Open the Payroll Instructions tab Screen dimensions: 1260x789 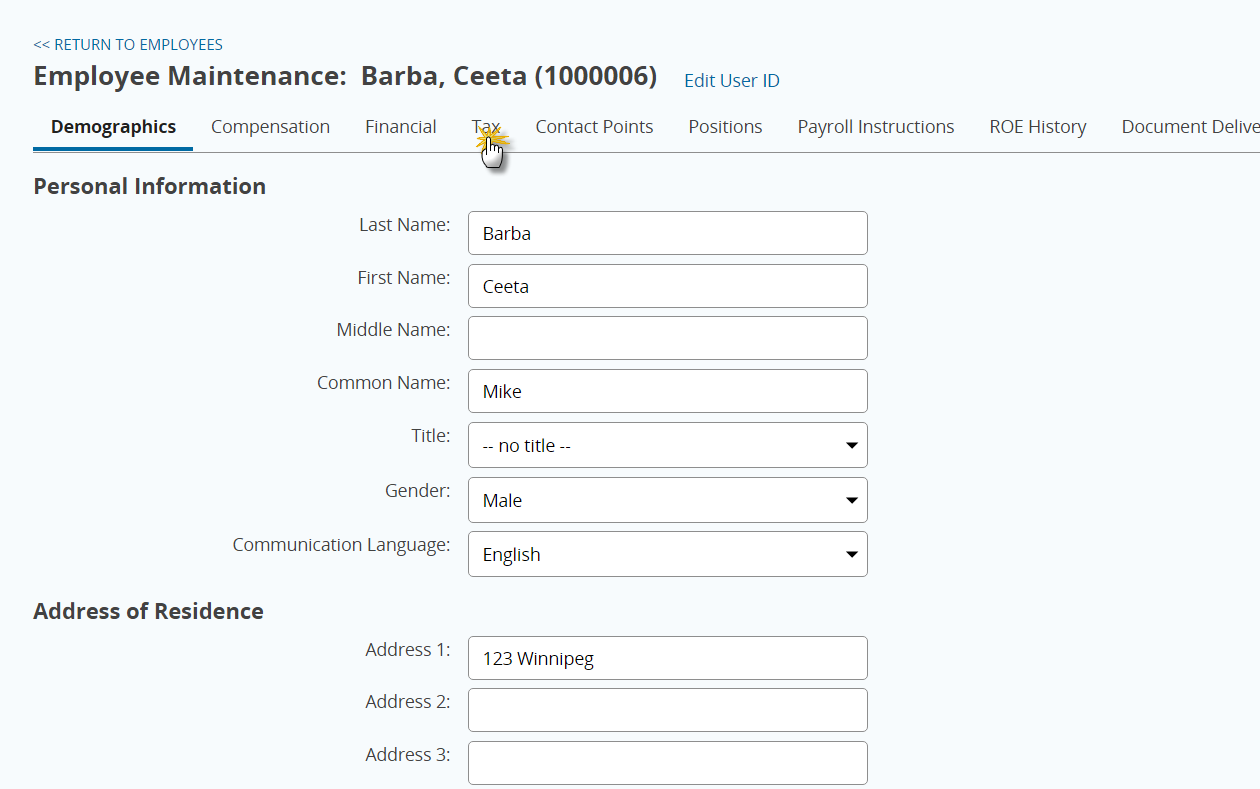point(875,127)
